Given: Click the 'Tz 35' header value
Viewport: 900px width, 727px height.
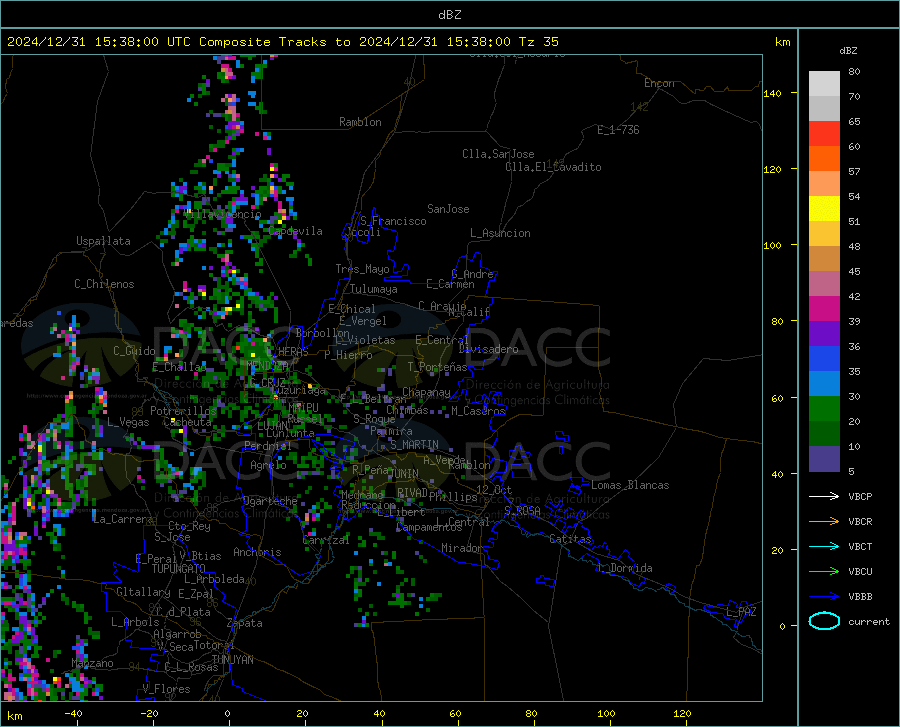Looking at the screenshot, I should [539, 42].
